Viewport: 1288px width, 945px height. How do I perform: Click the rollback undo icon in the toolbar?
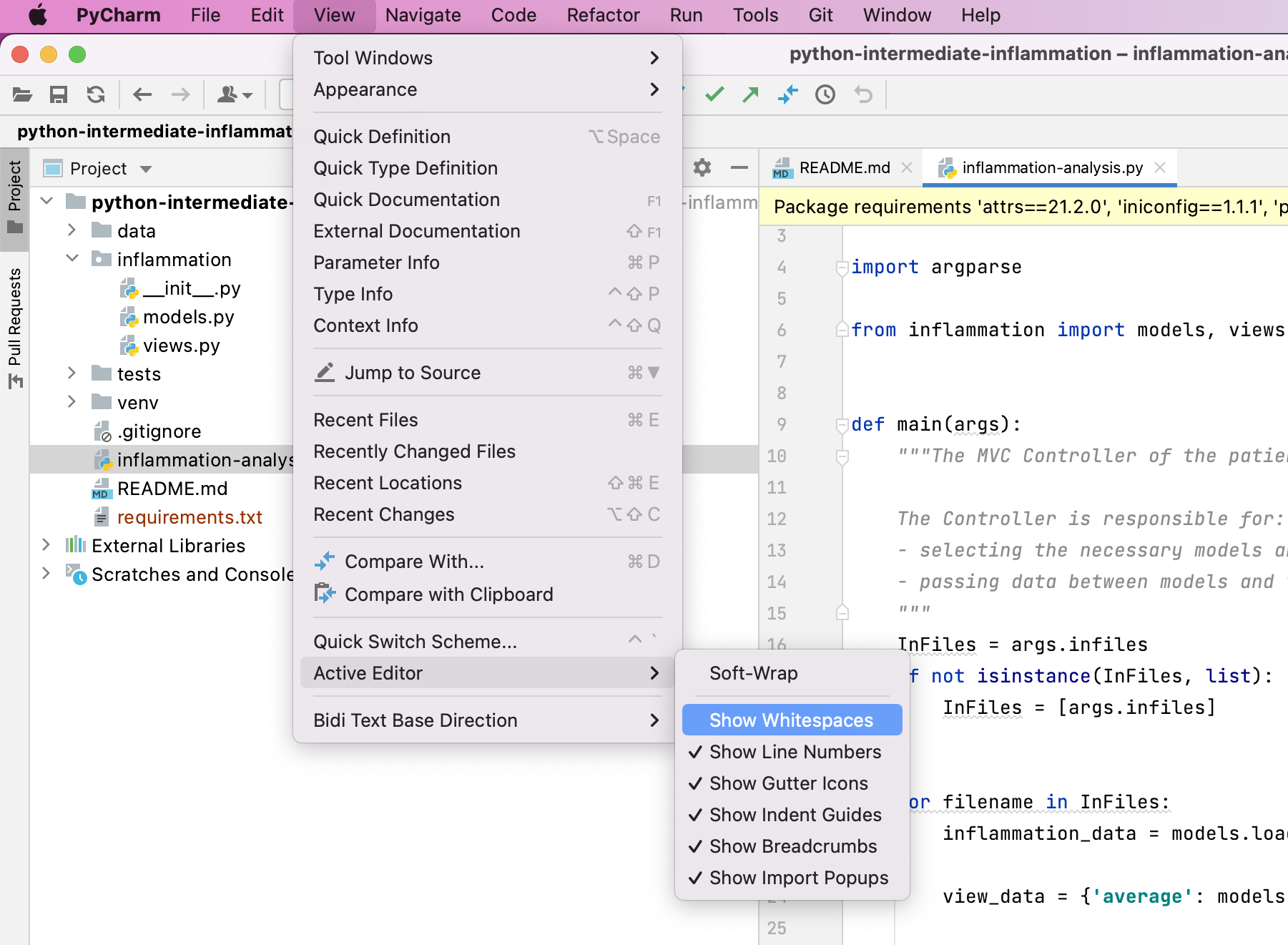tap(863, 94)
